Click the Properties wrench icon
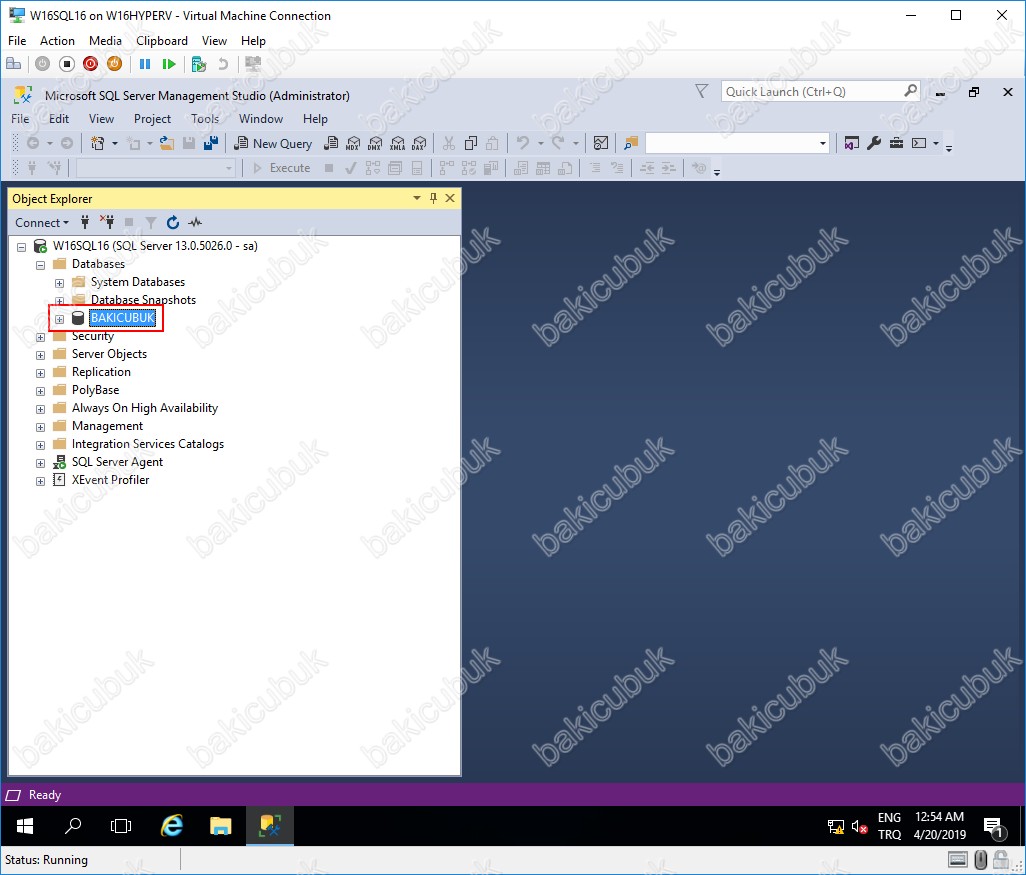This screenshot has height=875, width=1026. click(x=874, y=143)
